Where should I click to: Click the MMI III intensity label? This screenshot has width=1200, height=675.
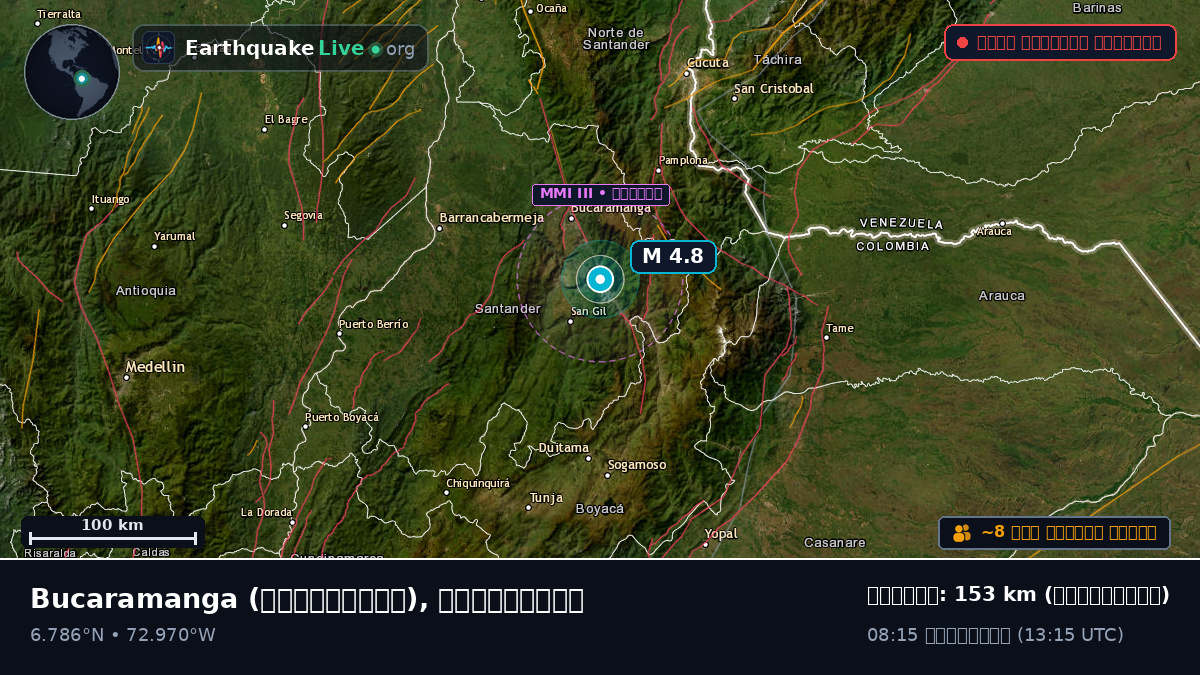tap(601, 194)
